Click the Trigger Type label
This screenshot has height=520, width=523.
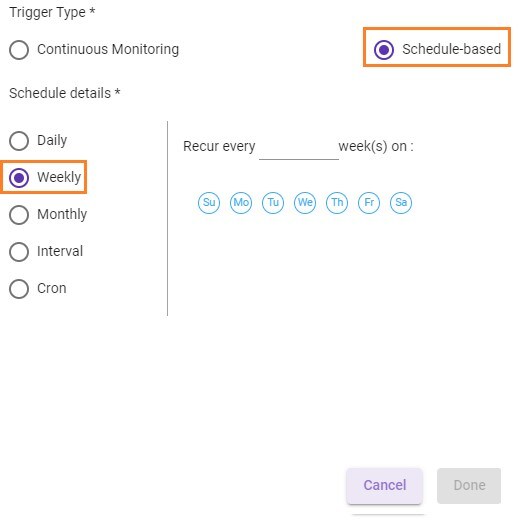[52, 12]
